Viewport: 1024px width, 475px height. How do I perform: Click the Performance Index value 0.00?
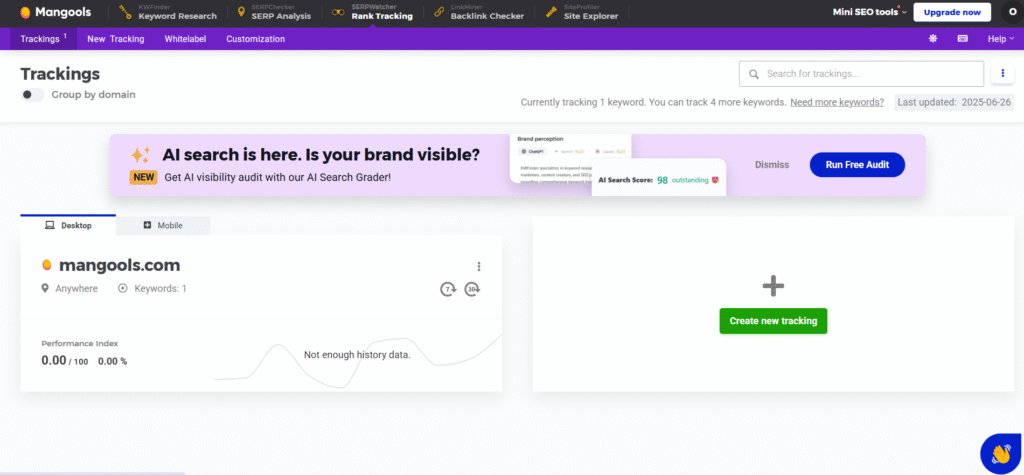click(x=54, y=360)
